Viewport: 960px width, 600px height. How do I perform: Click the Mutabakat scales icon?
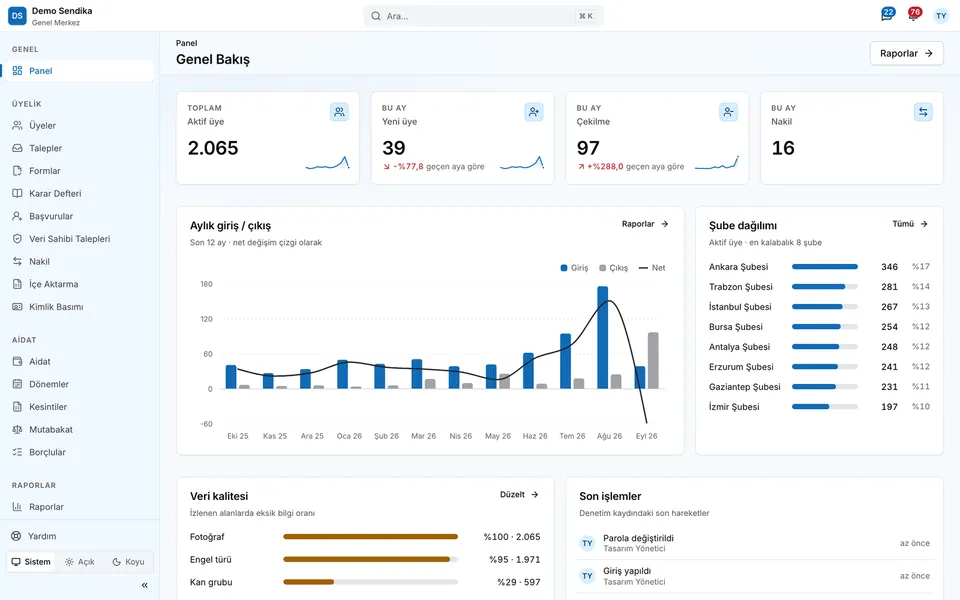(17, 430)
